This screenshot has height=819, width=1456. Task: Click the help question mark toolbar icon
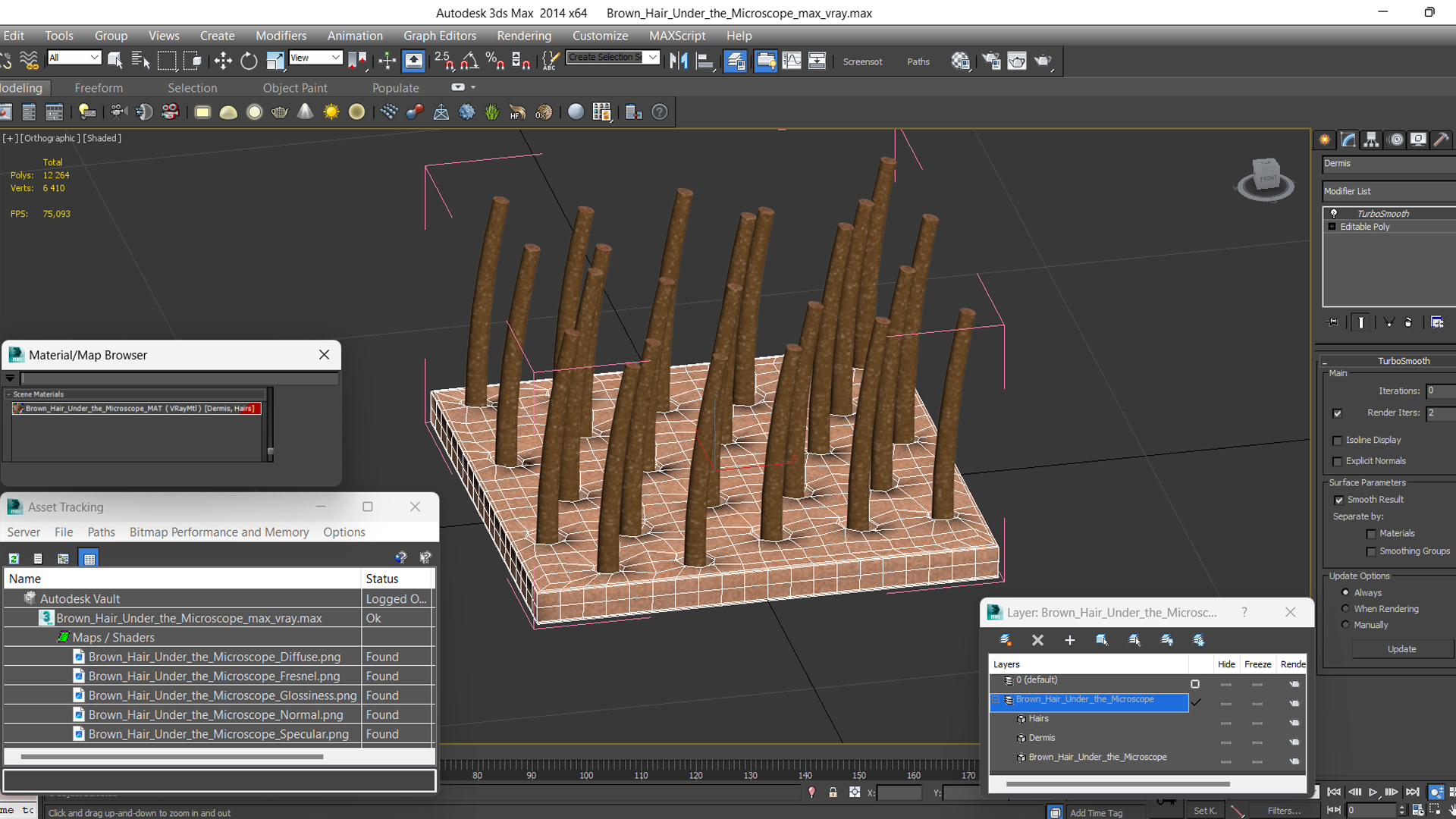pyautogui.click(x=660, y=112)
